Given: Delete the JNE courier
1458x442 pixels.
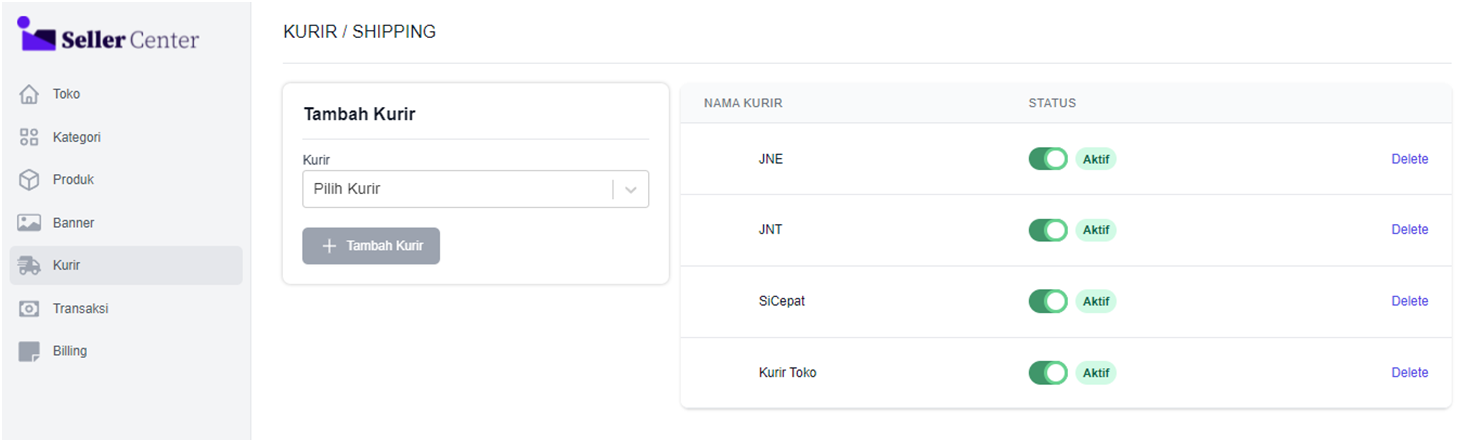Looking at the screenshot, I should (1409, 159).
